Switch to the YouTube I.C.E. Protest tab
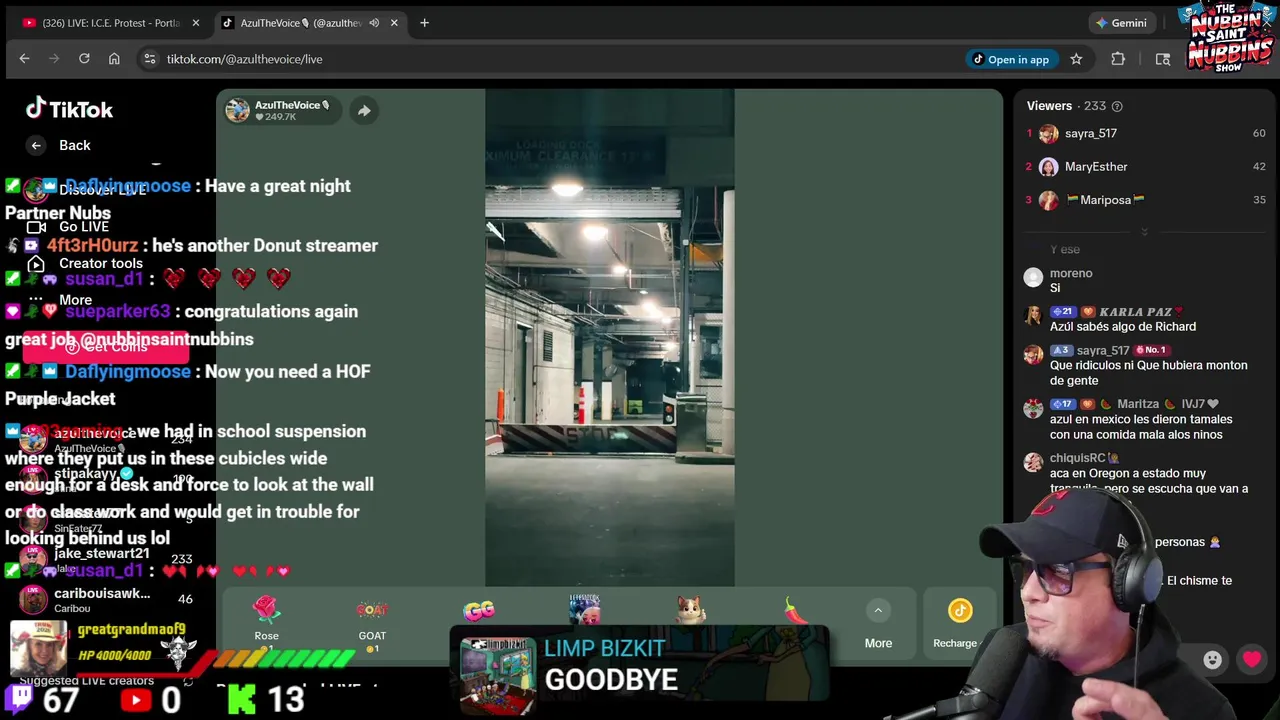Viewport: 1280px width, 720px height. coord(110,23)
